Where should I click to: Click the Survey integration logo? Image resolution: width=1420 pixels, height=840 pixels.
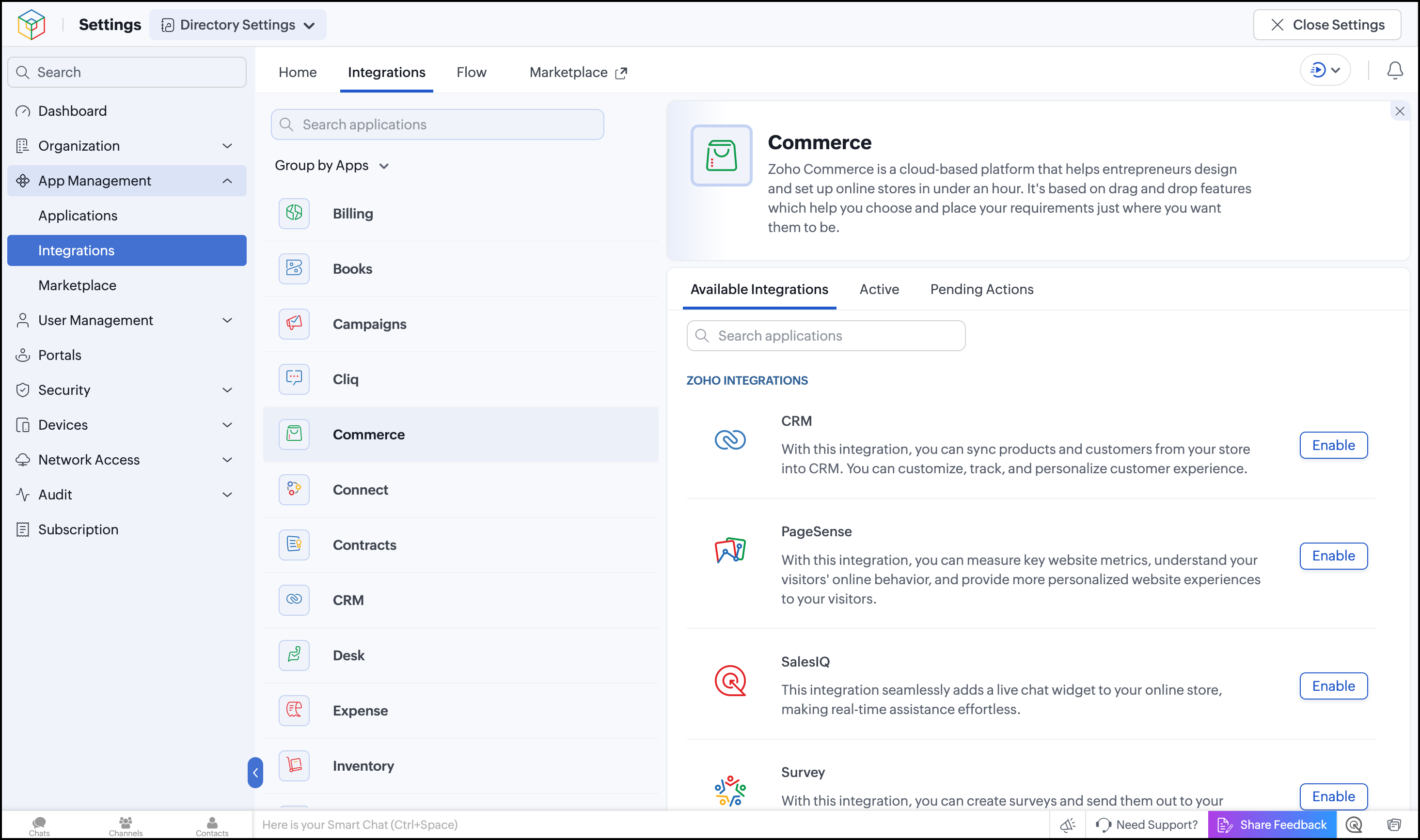[x=730, y=791]
